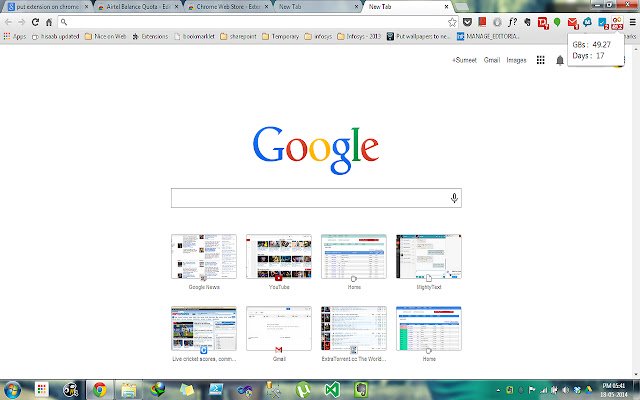This screenshot has height=400, width=640.
Task: Close the active New Tab
Action: pyautogui.click(x=446, y=7)
